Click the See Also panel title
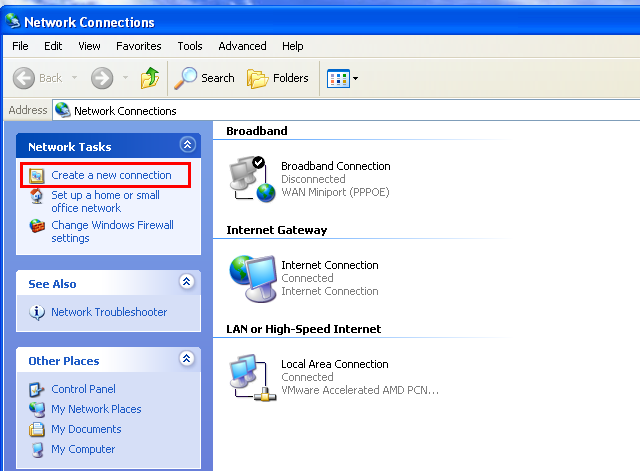 coord(52,284)
